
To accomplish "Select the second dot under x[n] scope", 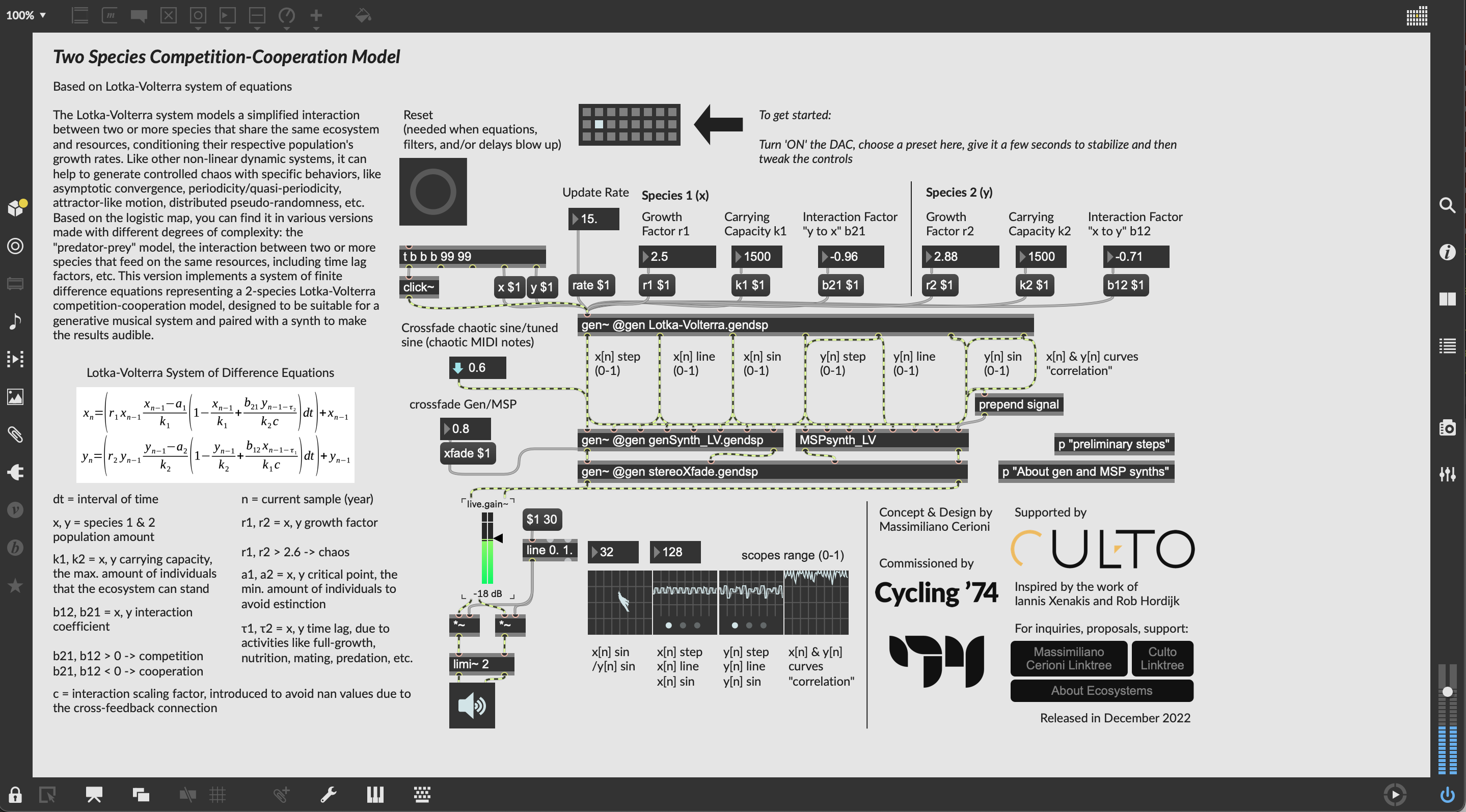I will click(x=683, y=626).
